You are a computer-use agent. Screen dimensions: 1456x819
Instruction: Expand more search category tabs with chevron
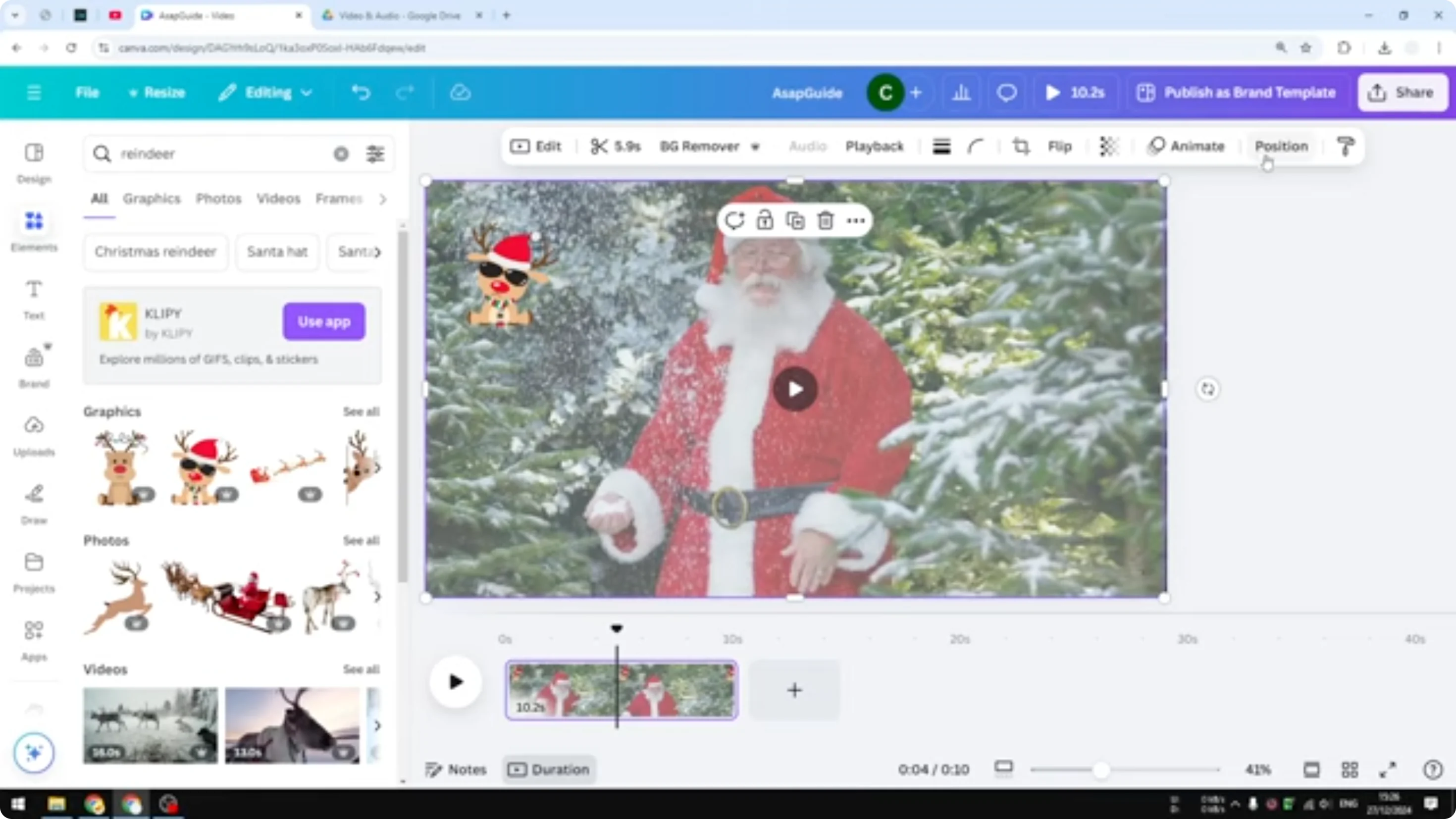(x=383, y=199)
